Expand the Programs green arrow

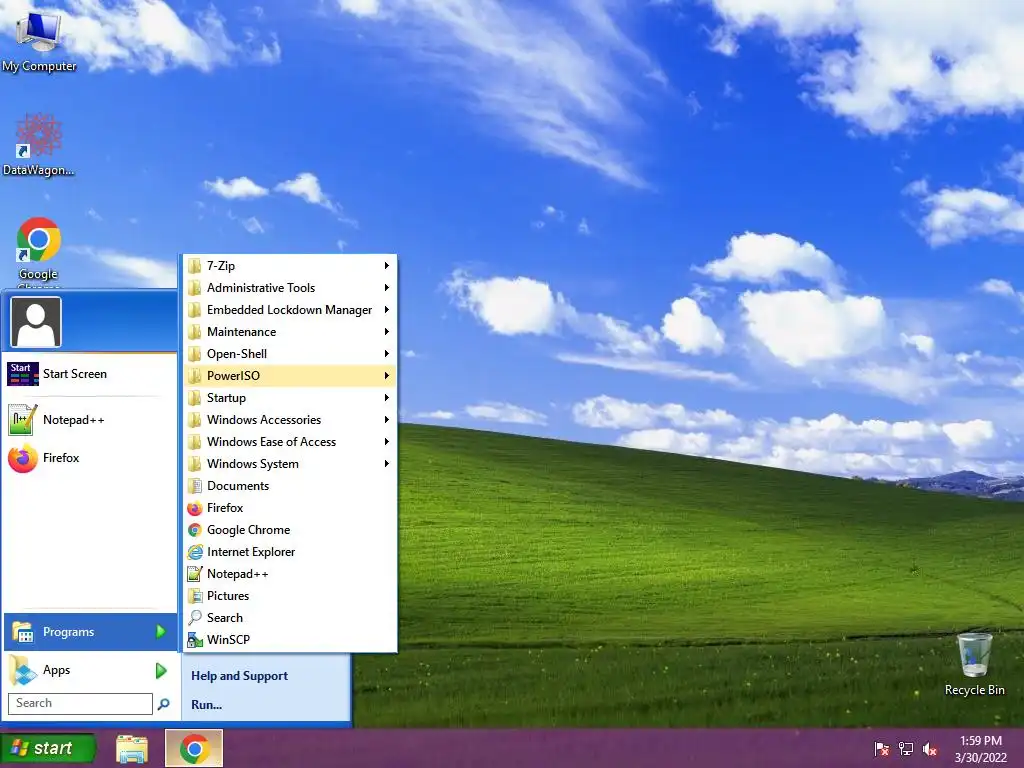pos(161,632)
